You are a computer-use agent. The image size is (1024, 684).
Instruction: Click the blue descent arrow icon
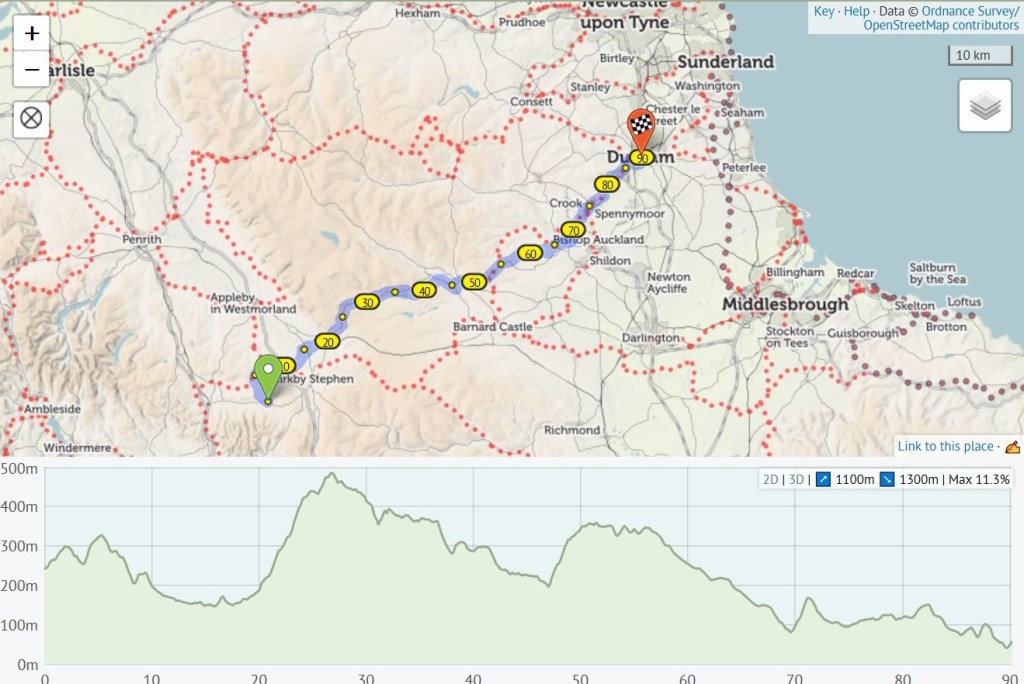coord(888,480)
